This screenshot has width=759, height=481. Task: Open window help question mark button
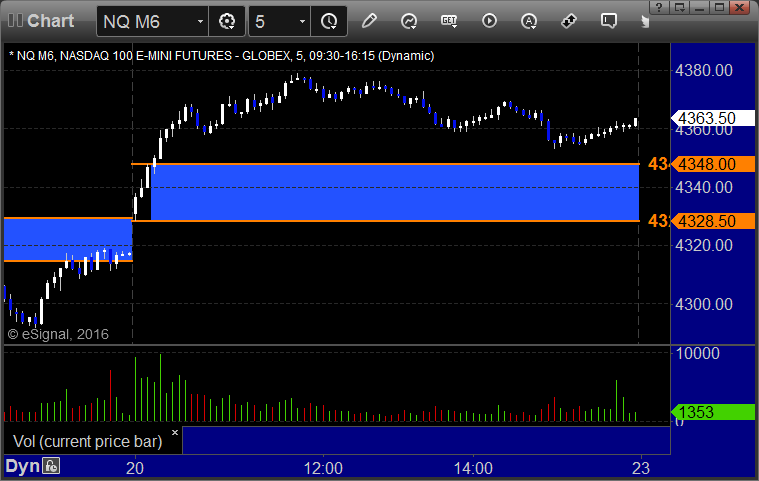[658, 7]
